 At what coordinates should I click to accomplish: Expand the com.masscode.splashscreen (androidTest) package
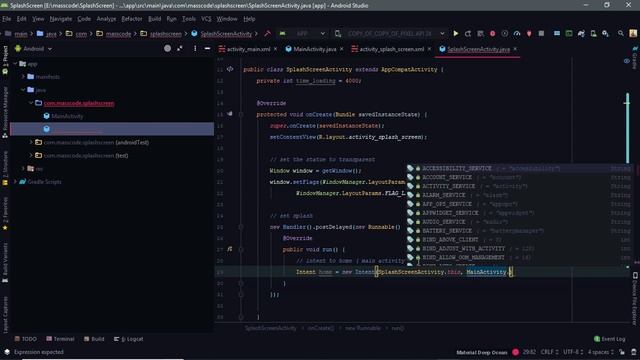click(x=31, y=142)
